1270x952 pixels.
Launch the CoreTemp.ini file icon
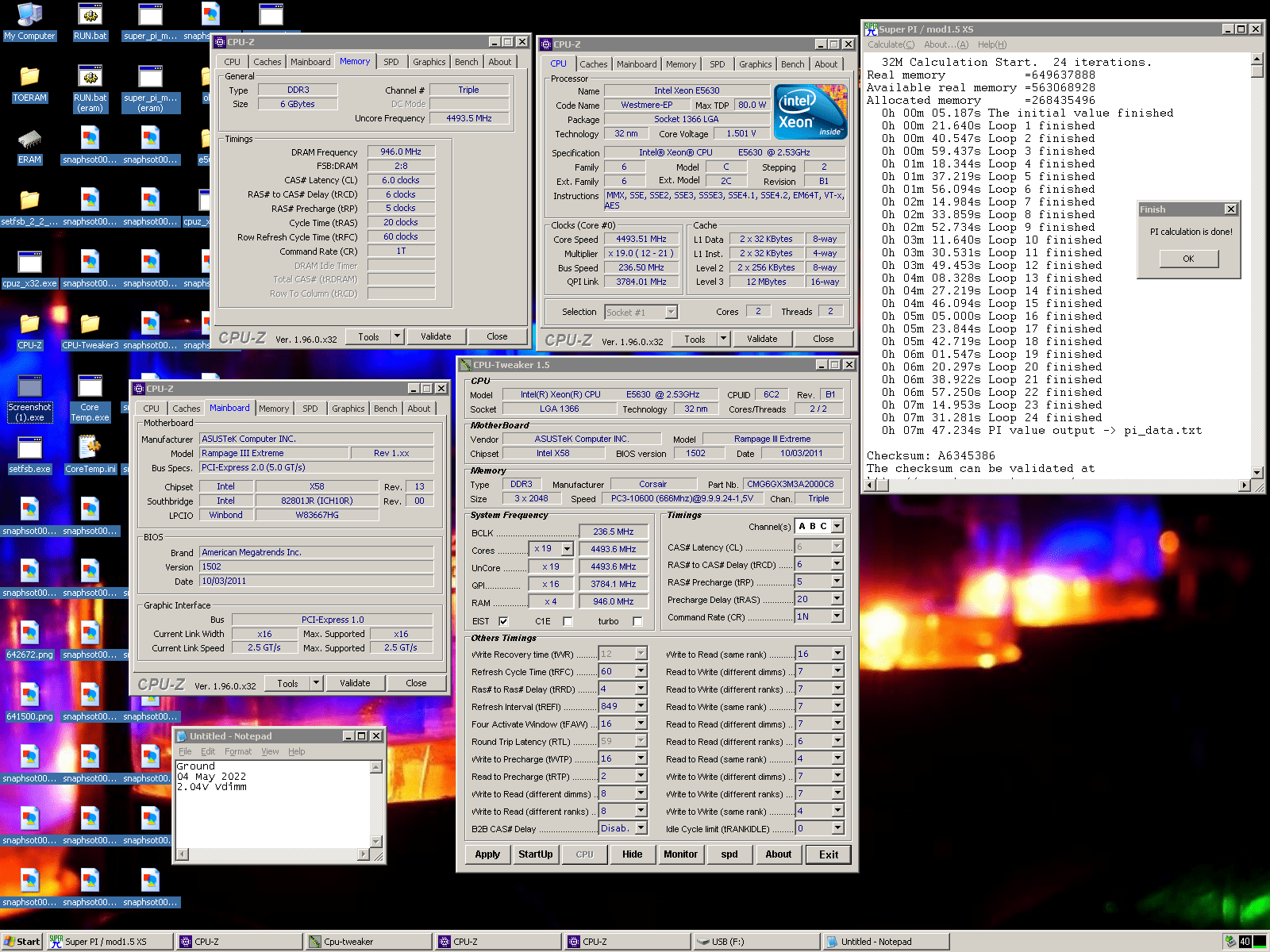(x=90, y=448)
